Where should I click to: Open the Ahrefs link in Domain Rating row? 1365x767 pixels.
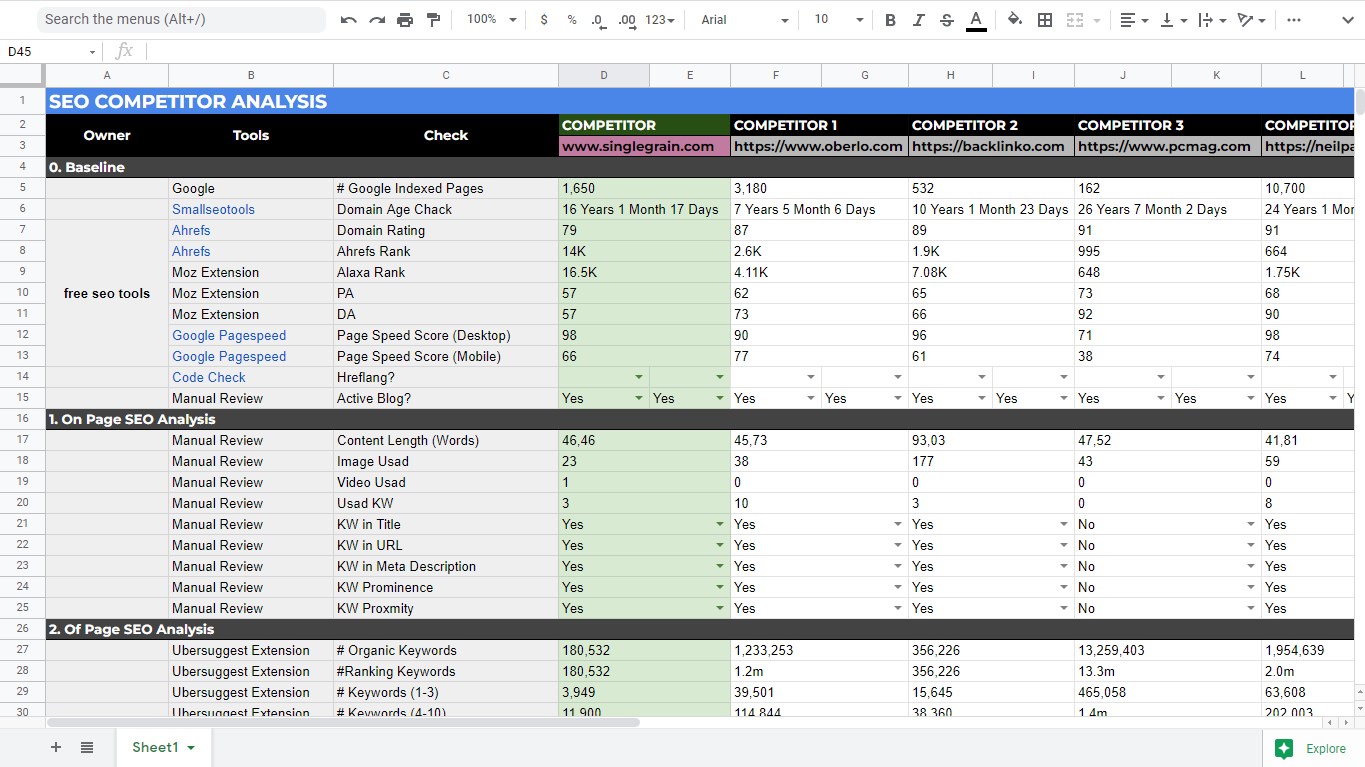coord(190,230)
